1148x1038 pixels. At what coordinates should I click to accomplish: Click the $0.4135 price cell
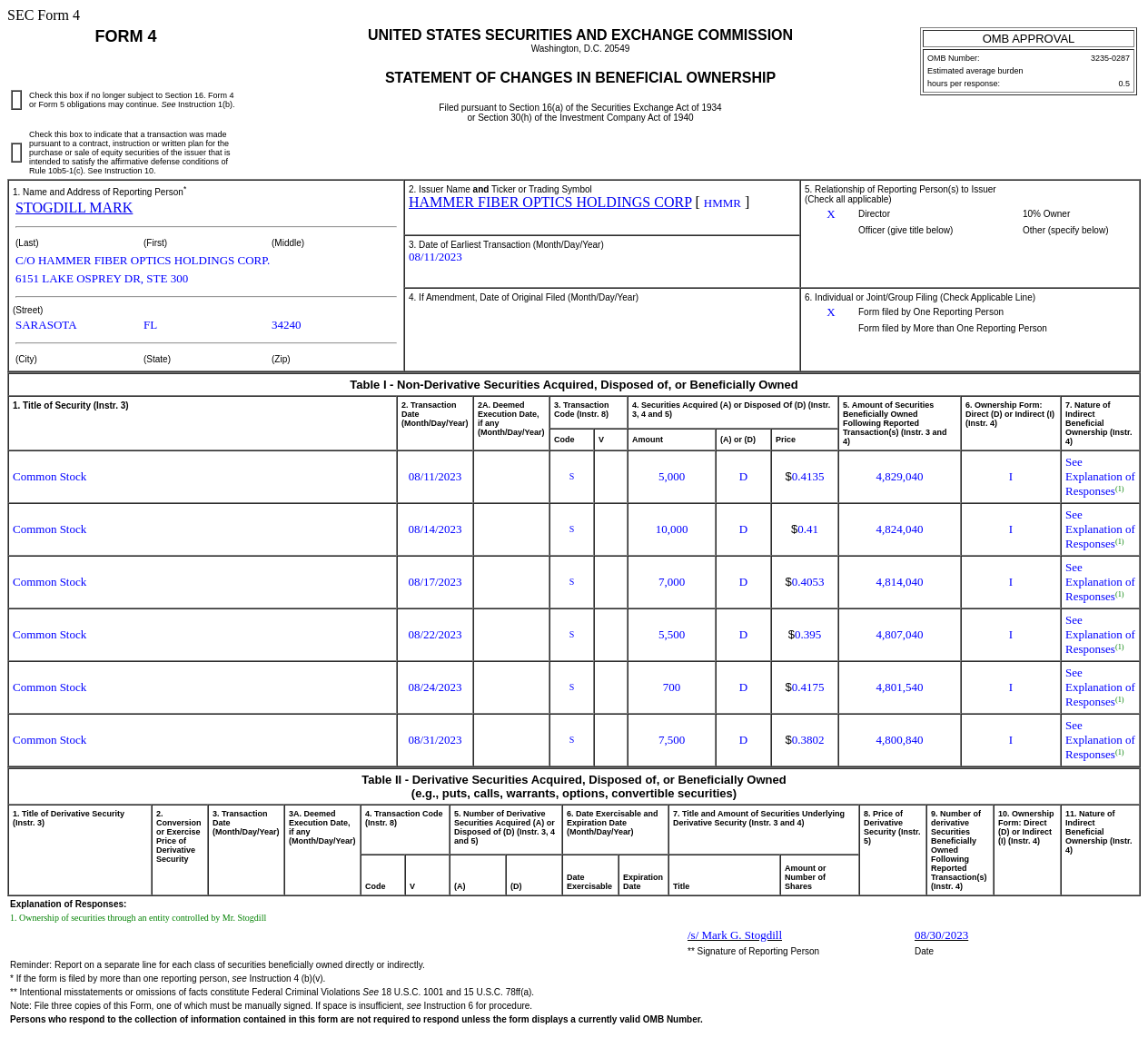(805, 477)
